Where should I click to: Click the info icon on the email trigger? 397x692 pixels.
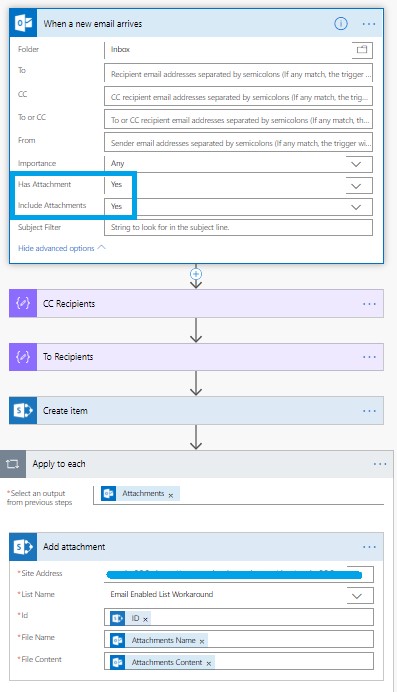pos(341,23)
